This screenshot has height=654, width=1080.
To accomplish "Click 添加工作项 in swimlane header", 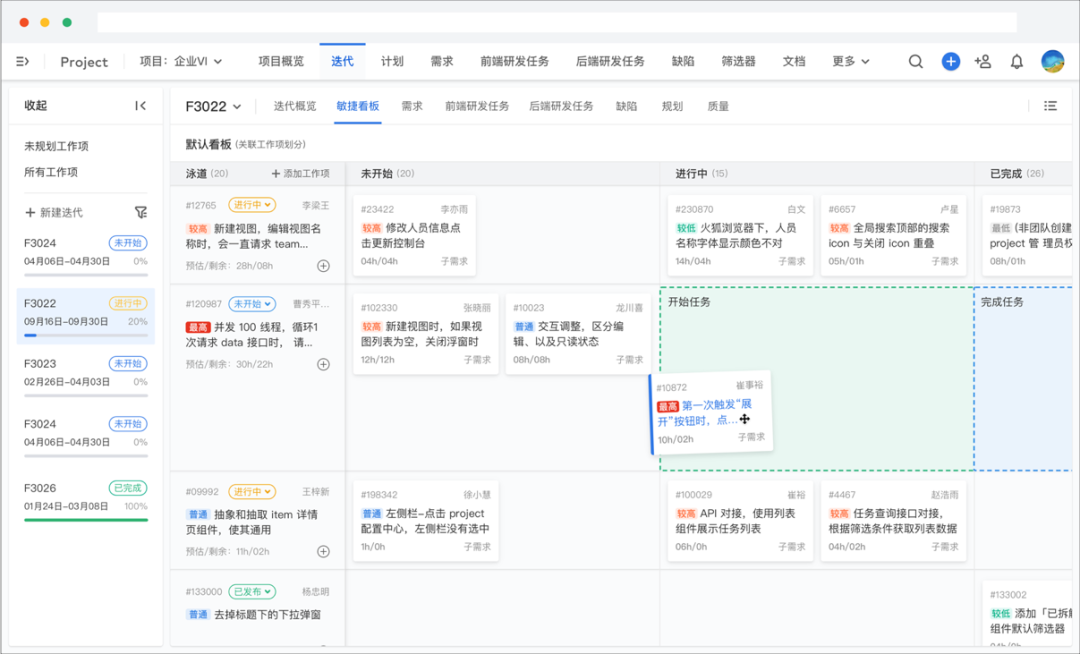I will coord(300,174).
